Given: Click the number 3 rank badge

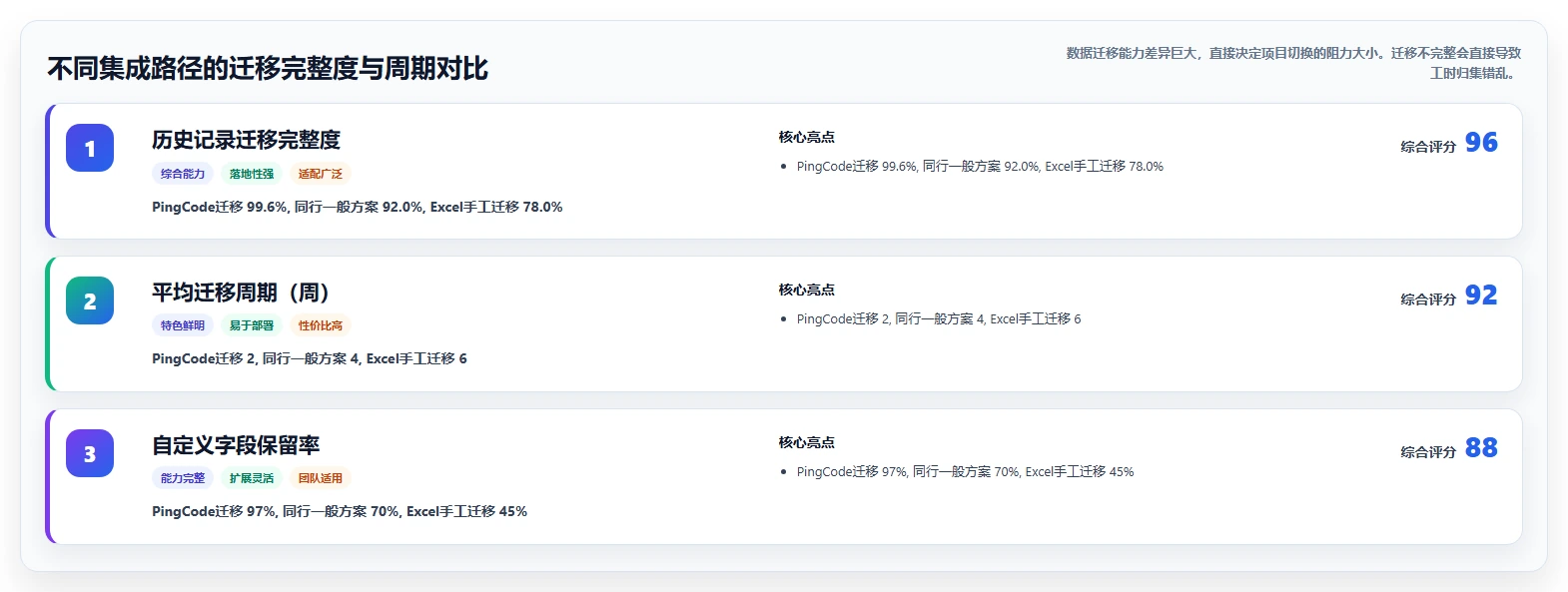Looking at the screenshot, I should click(x=90, y=453).
